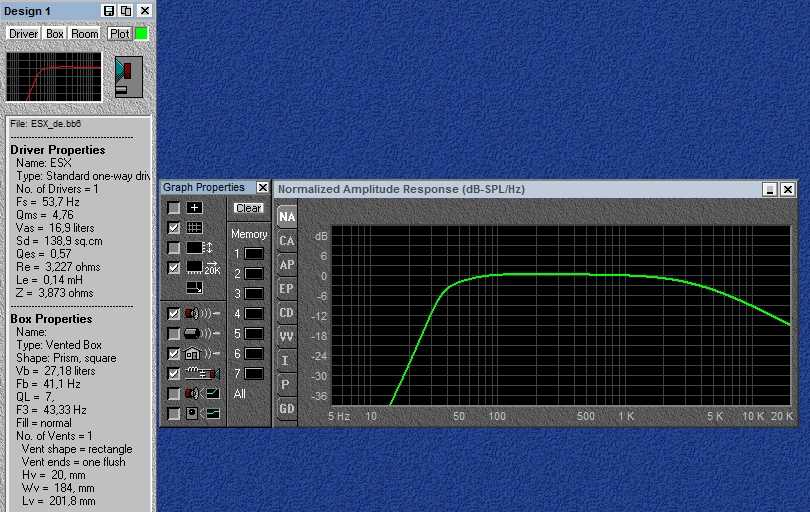The width and height of the screenshot is (810, 512).
Task: Disable the grid lines checkbox
Action: [174, 228]
